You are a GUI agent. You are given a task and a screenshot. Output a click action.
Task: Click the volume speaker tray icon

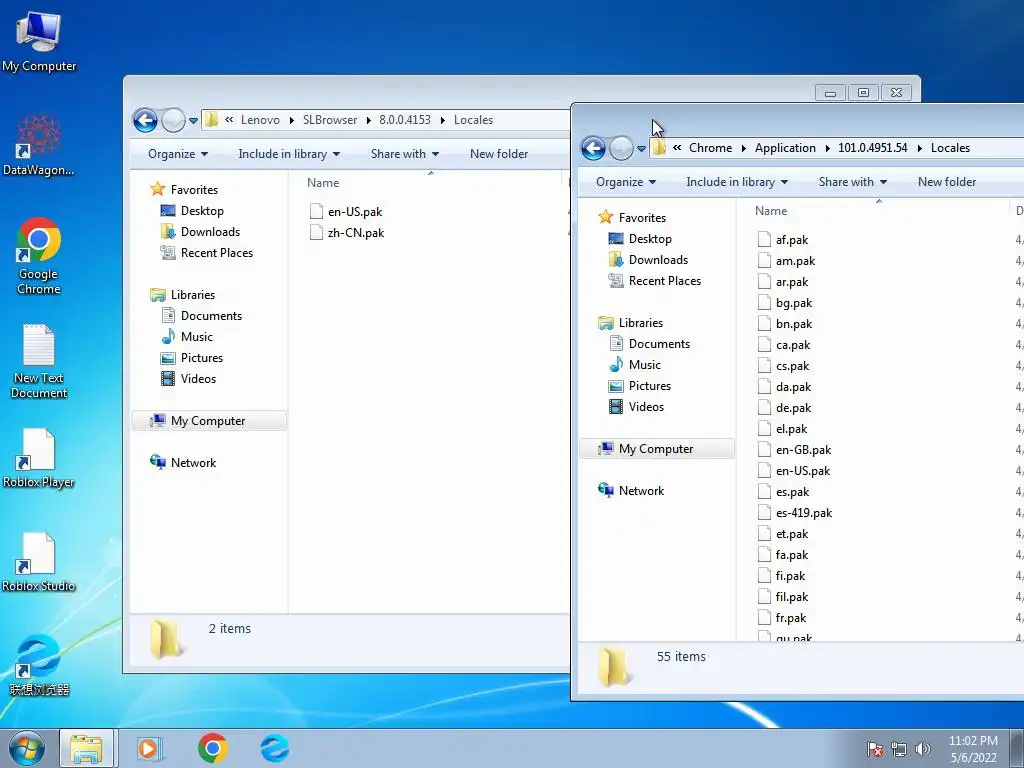pyautogui.click(x=923, y=749)
